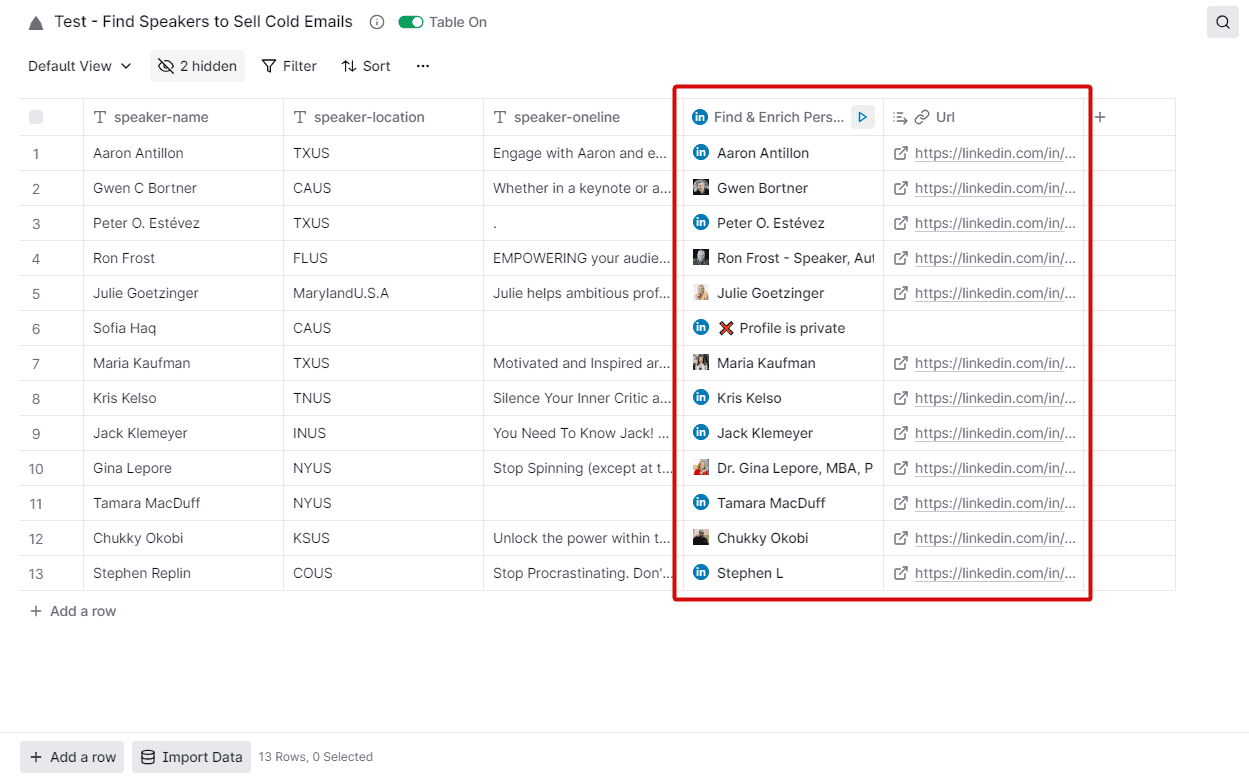Check the select-all rows checkbox in header
The width and height of the screenshot is (1249, 781).
pyautogui.click(x=36, y=117)
